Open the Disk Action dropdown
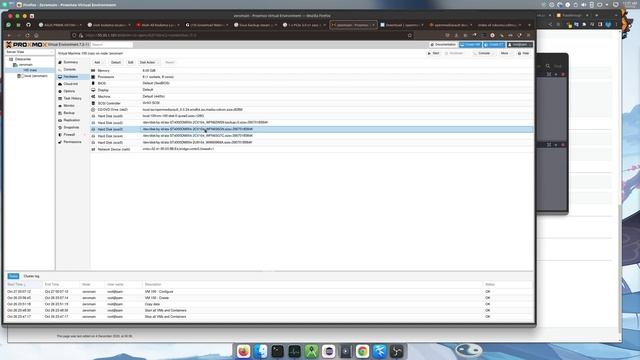The image size is (640, 360). pos(149,62)
